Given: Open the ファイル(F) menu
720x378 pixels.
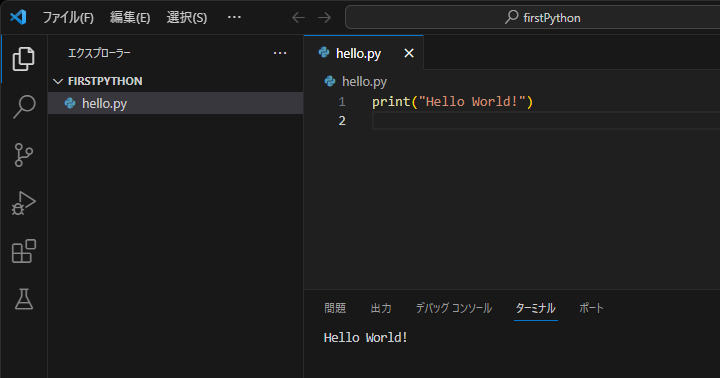Looking at the screenshot, I should (68, 17).
